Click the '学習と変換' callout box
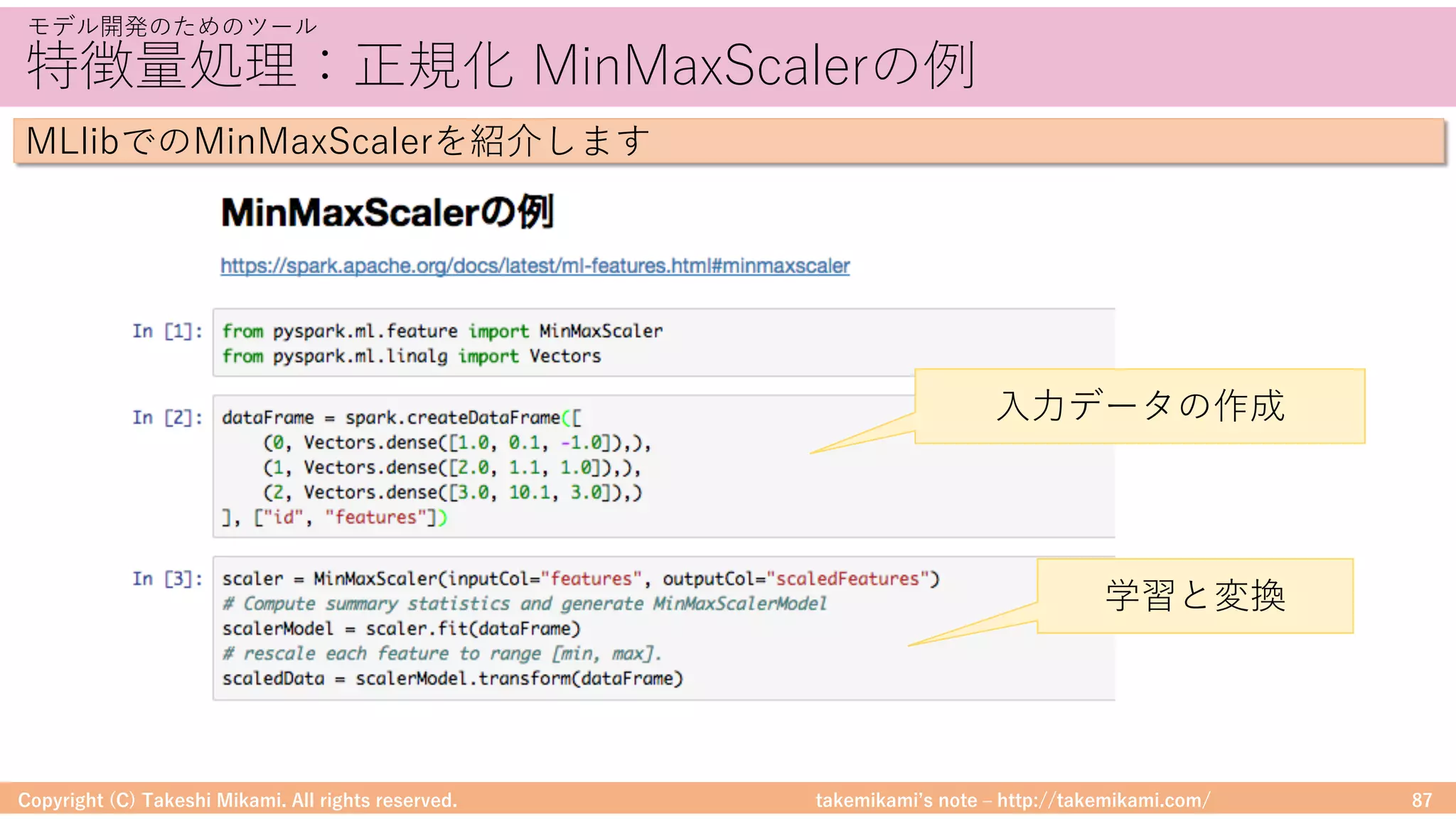 pos(1195,596)
